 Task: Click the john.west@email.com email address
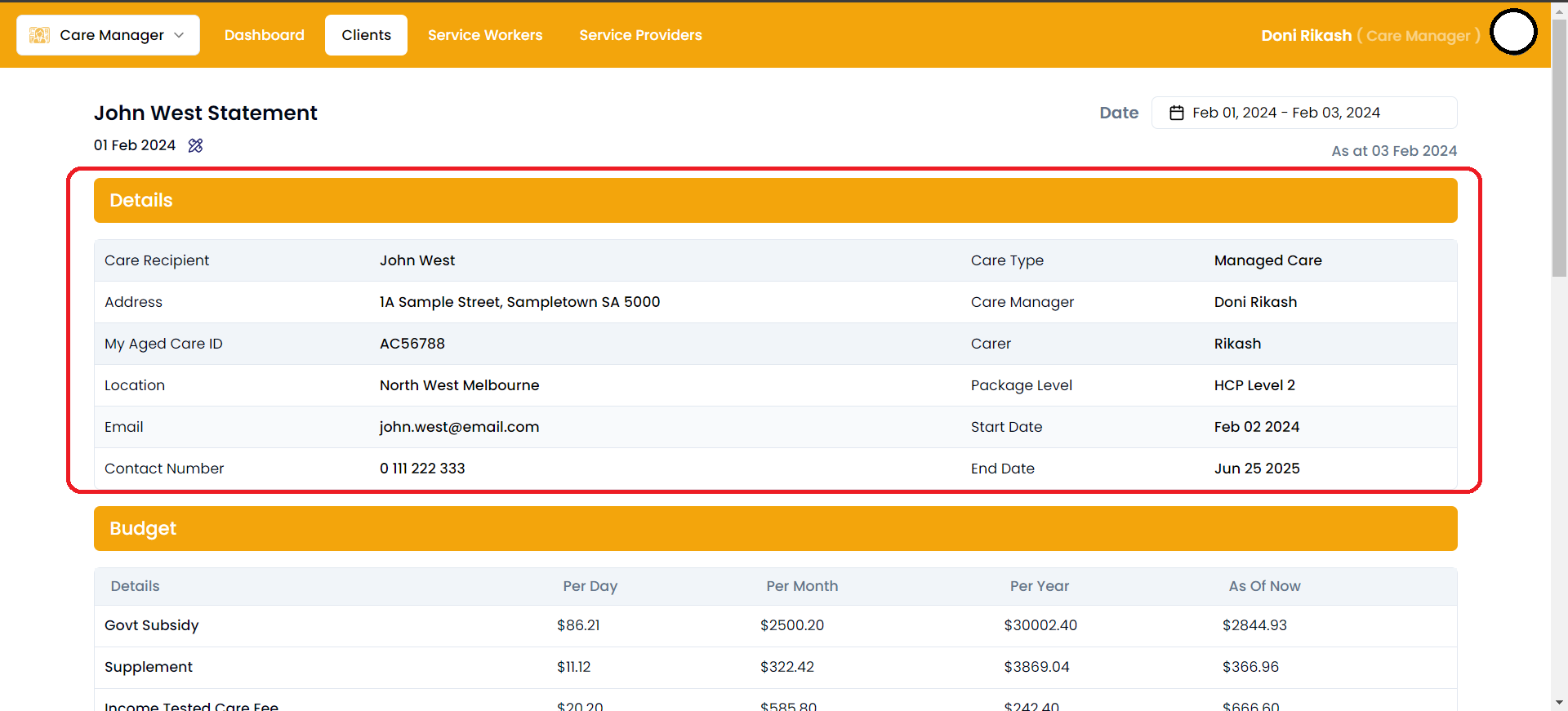click(459, 427)
